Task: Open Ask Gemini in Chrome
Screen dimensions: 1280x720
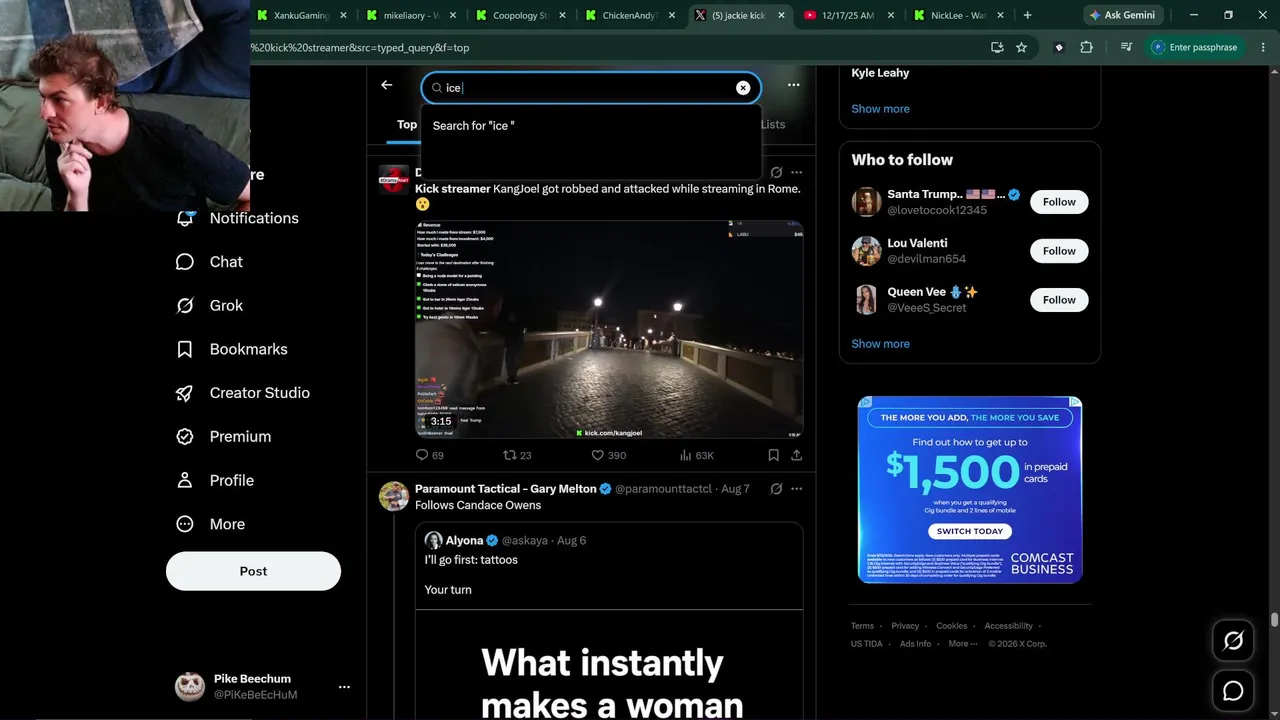Action: [x=1122, y=15]
